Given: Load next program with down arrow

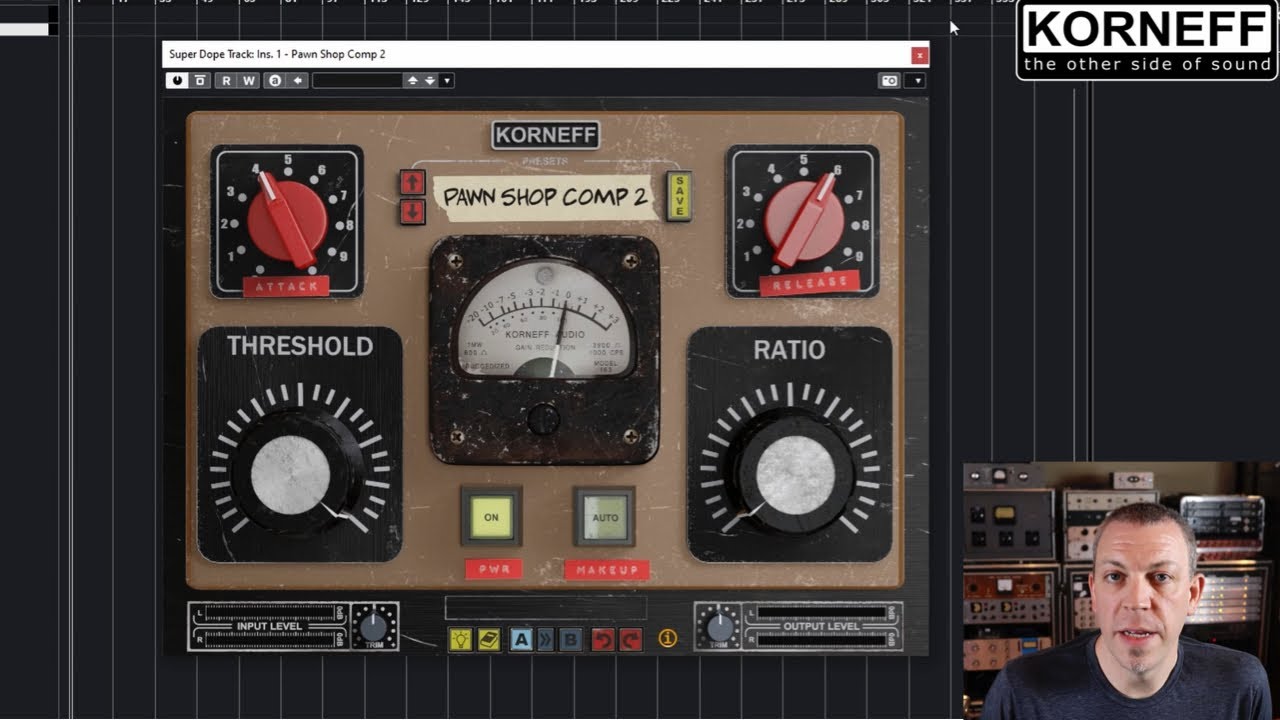Looking at the screenshot, I should pos(429,81).
